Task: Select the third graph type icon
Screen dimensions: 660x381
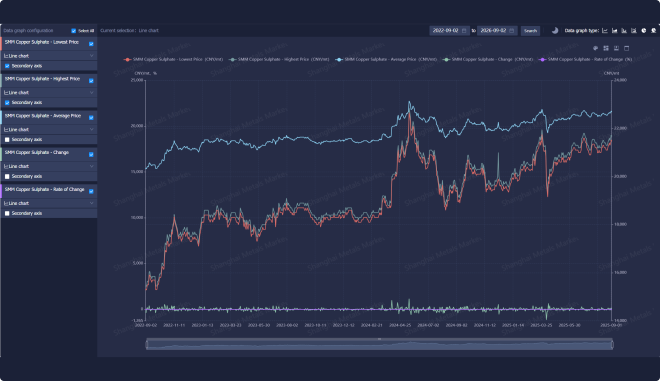Action: coord(624,30)
